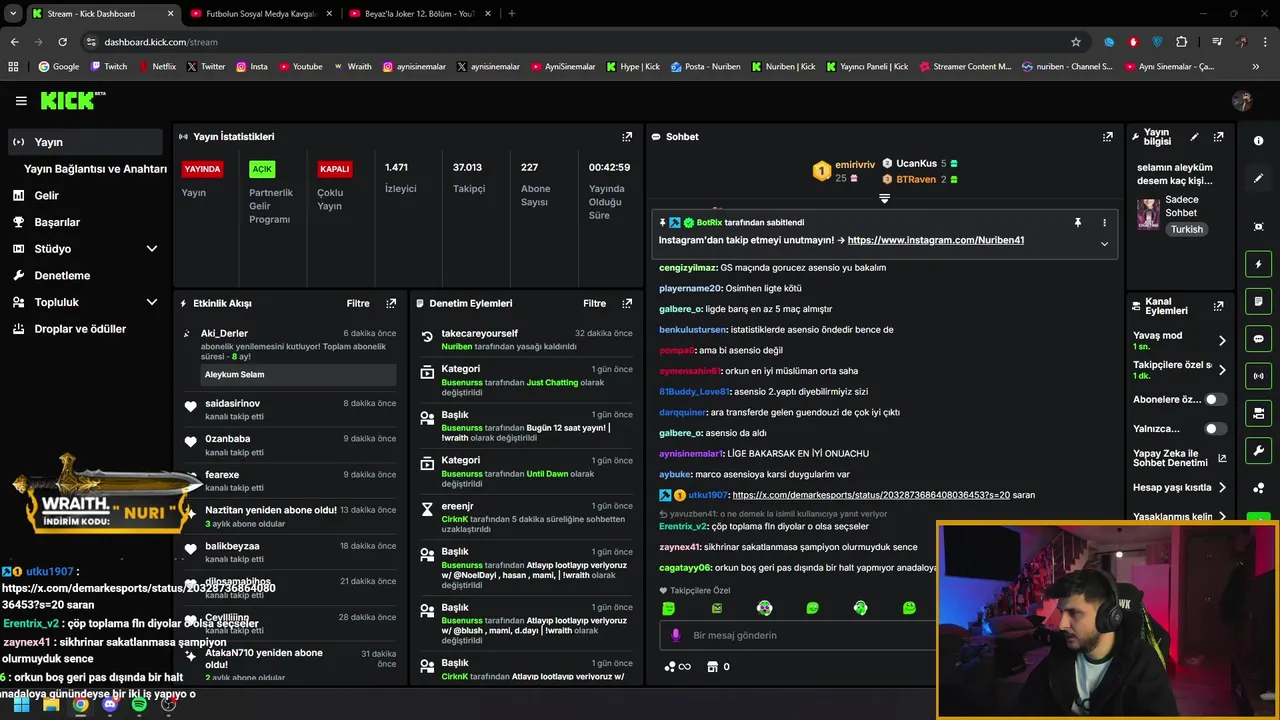Toggle the Yalnızca... chat mode switch
Screen dimensions: 1280x720
1214,429
